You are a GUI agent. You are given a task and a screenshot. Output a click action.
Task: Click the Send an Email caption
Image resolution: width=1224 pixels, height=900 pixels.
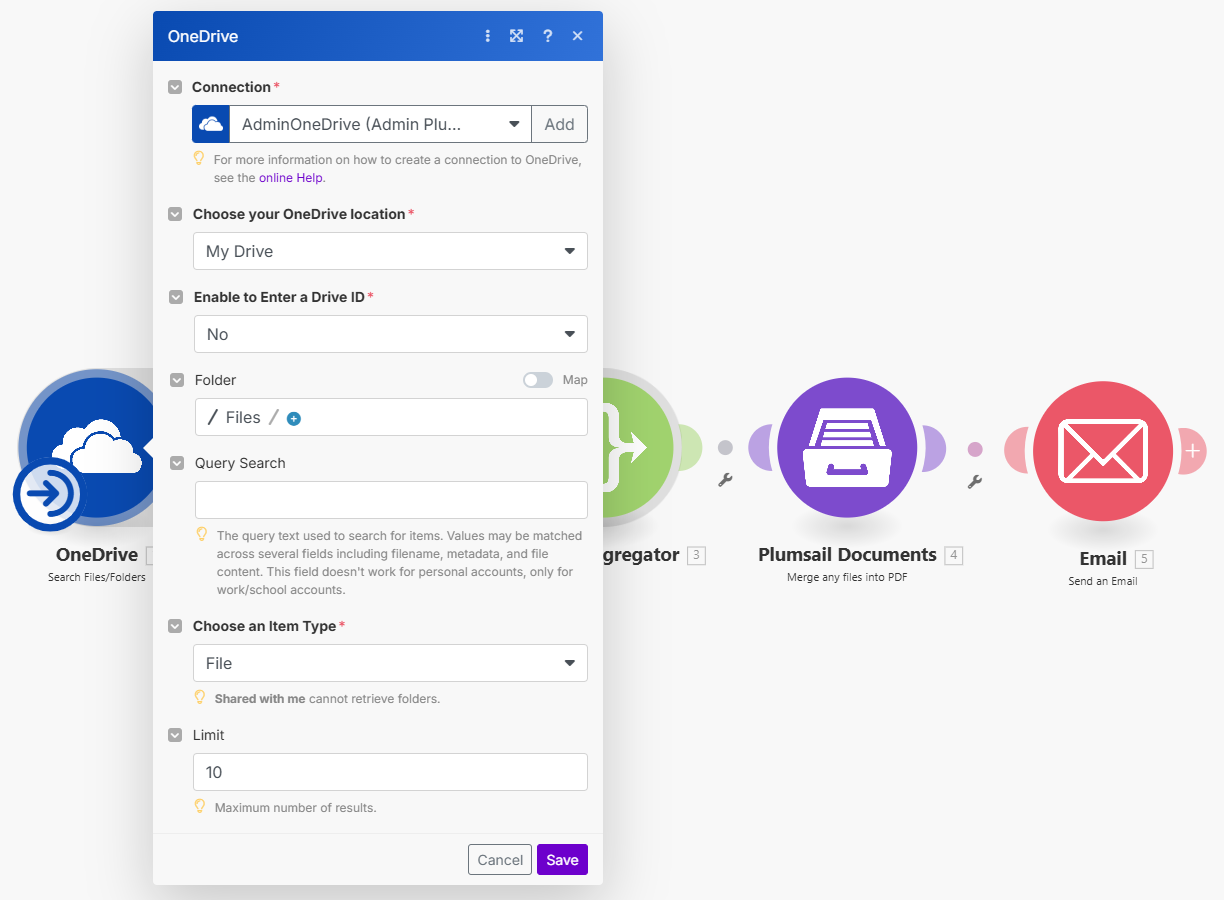click(1102, 581)
